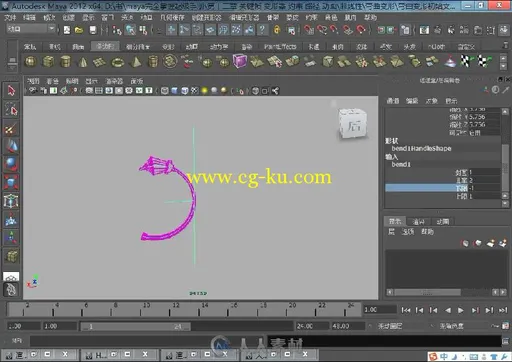
Task: Create a polygon plane from the shelf
Action: [x=100, y=62]
